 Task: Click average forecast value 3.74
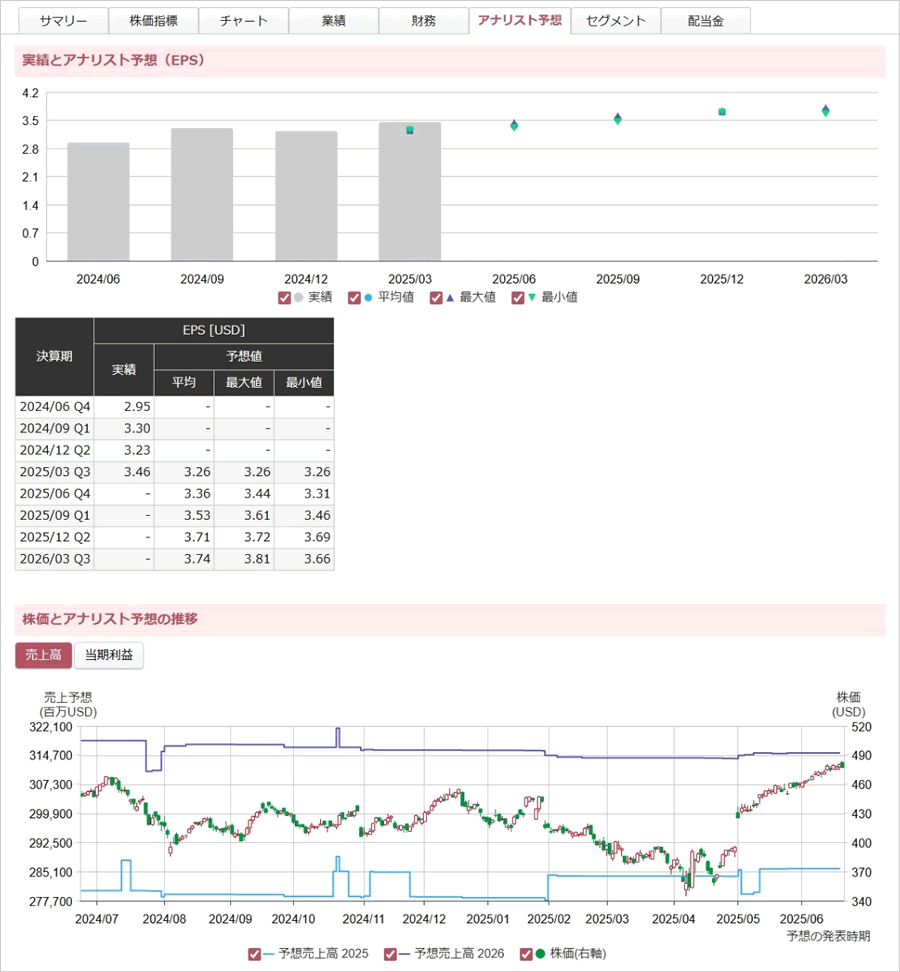pyautogui.click(x=197, y=559)
